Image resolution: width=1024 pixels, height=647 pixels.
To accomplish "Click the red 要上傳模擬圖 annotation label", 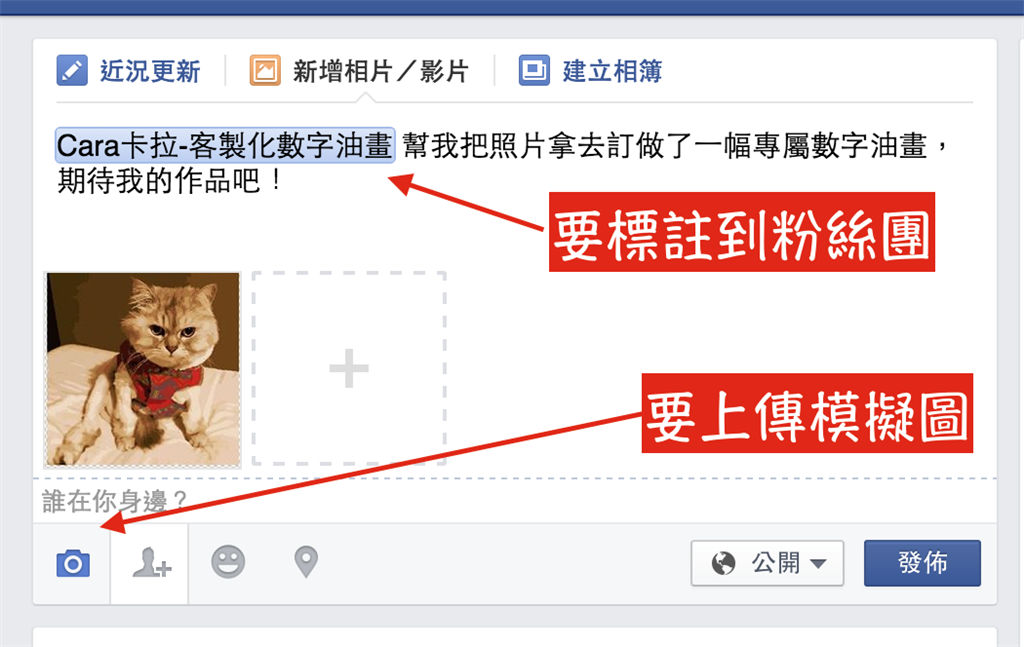I will (x=807, y=413).
